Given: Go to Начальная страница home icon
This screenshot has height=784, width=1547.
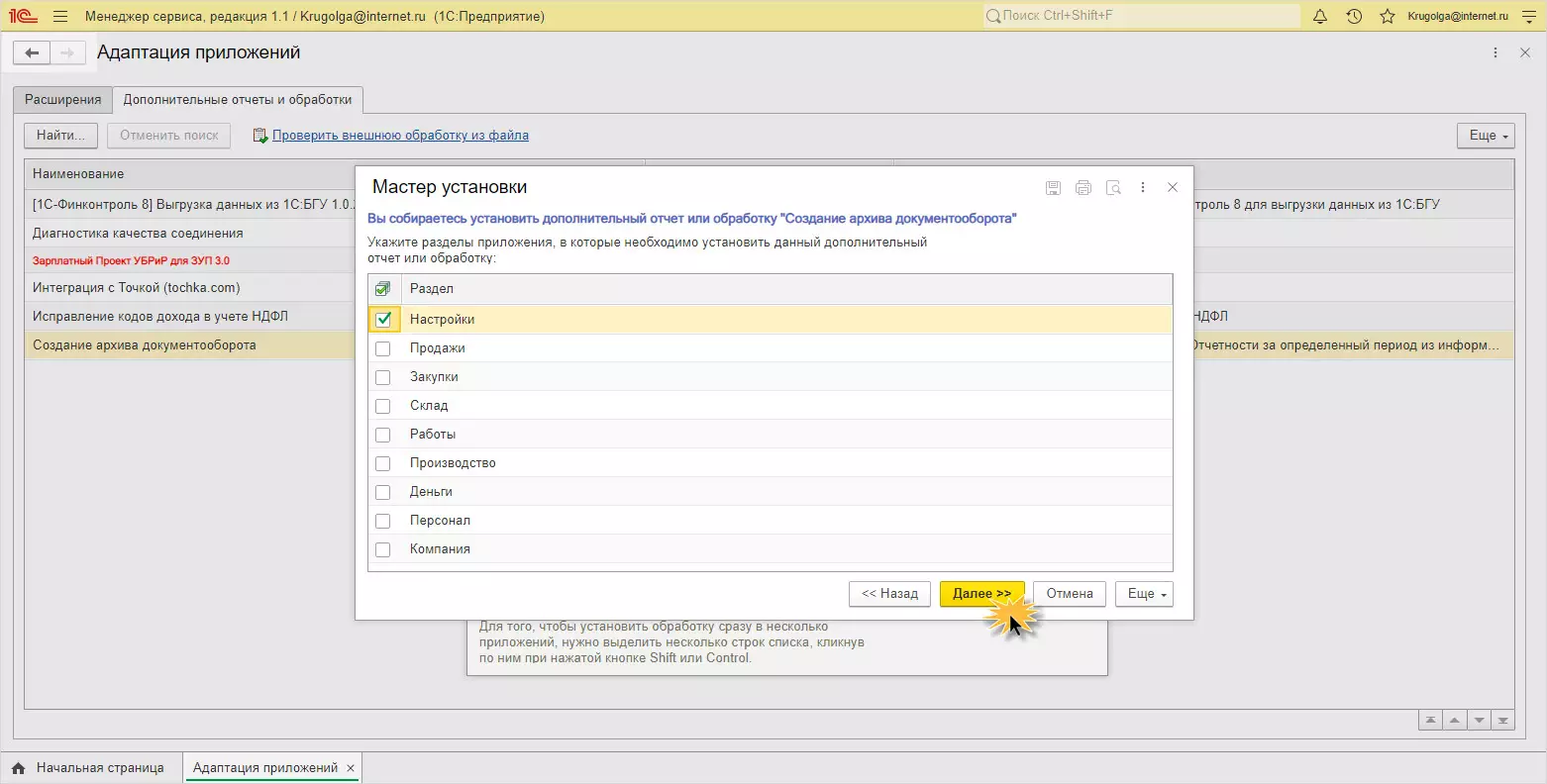Looking at the screenshot, I should tap(18, 768).
